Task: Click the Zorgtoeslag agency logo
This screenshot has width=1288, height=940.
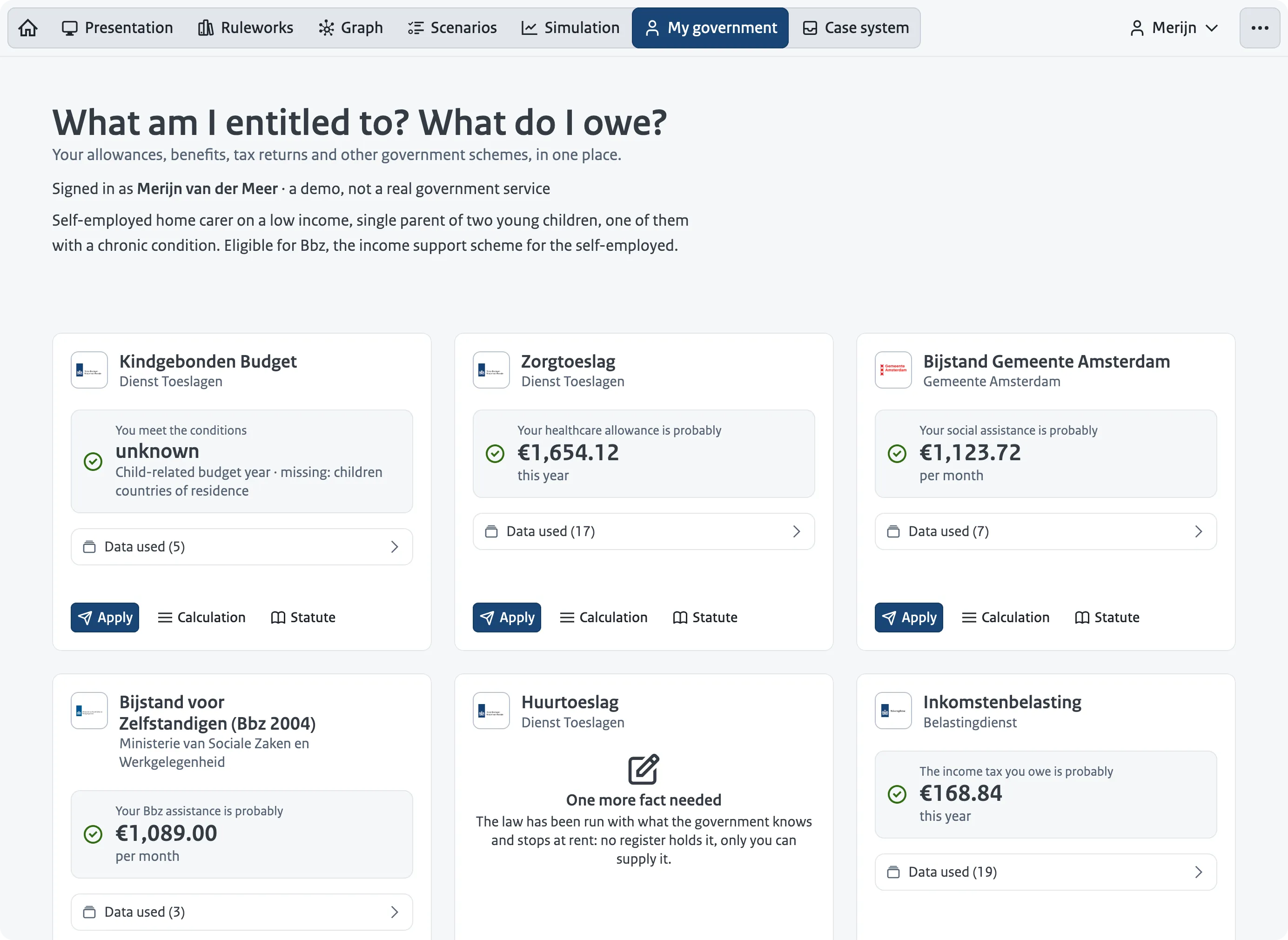Action: [x=491, y=370]
